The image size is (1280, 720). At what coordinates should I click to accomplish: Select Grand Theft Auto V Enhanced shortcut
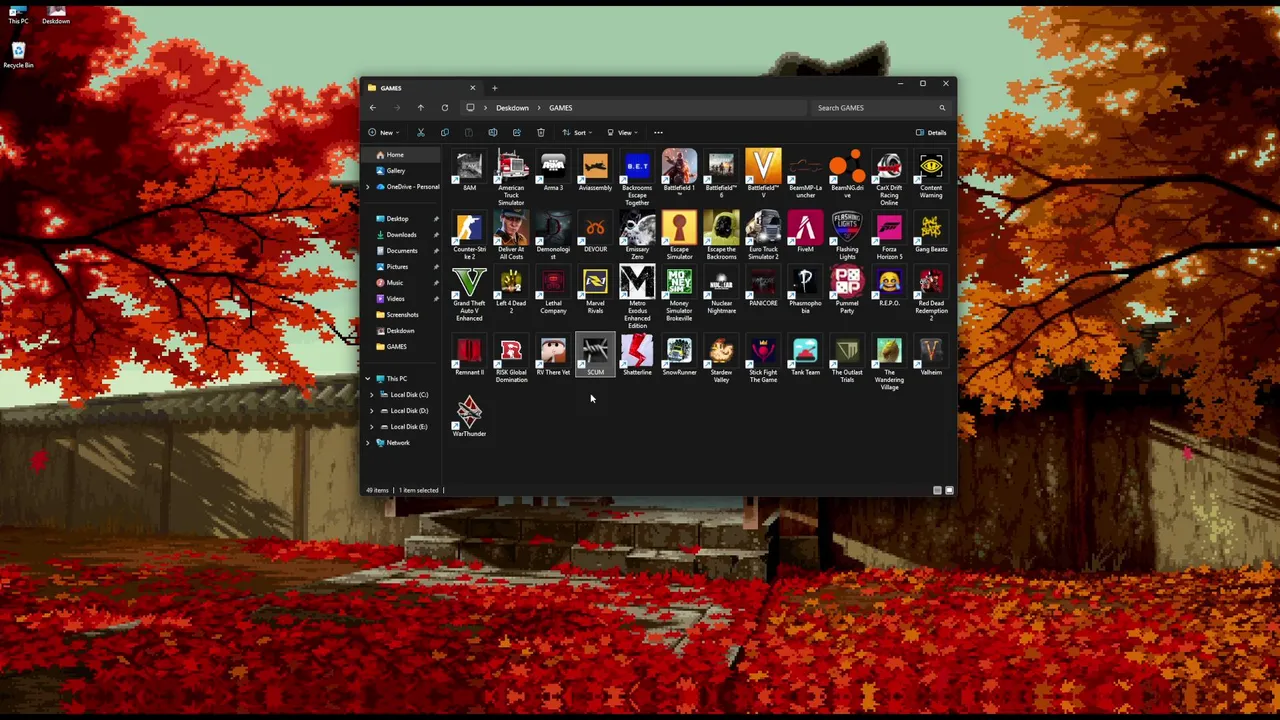coord(469,294)
